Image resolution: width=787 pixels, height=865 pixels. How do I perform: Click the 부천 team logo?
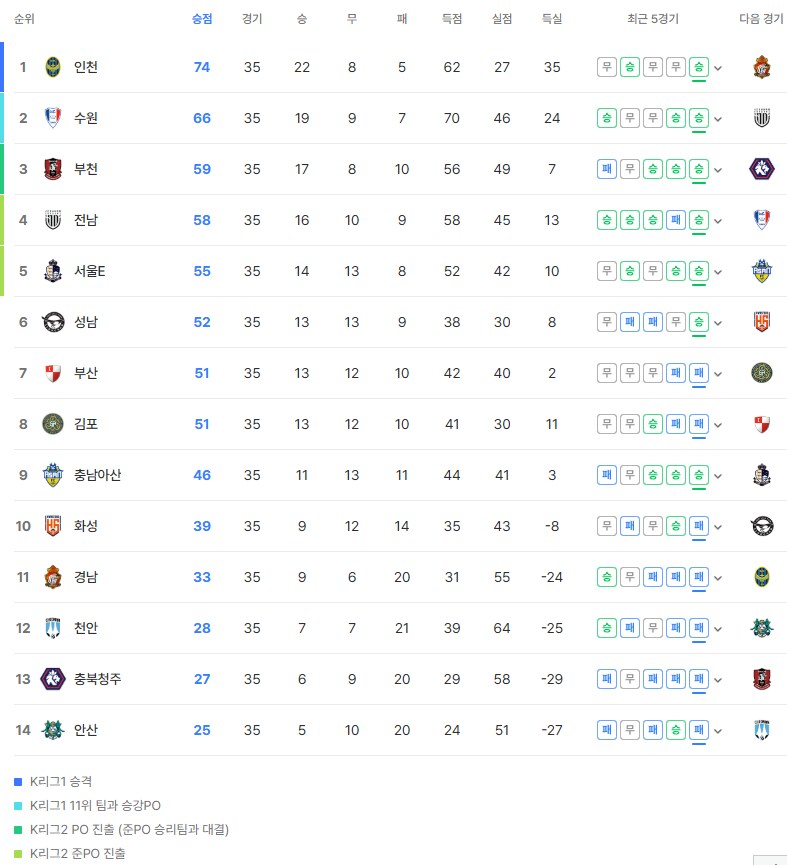click(53, 169)
